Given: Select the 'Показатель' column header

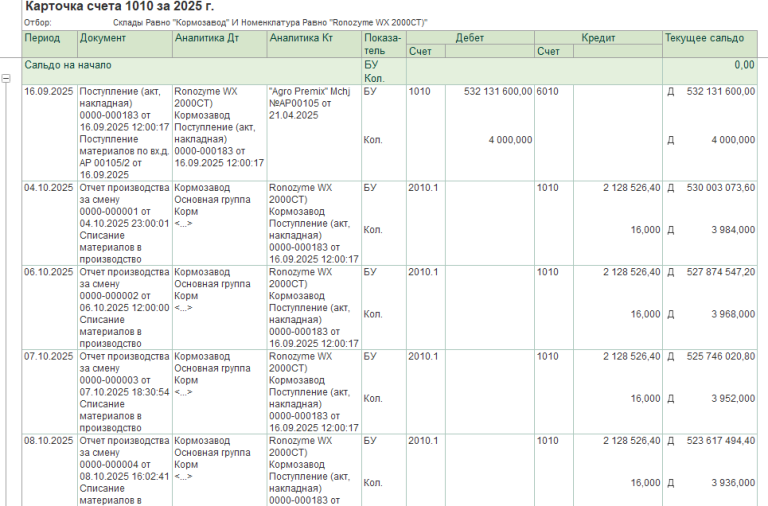Looking at the screenshot, I should pyautogui.click(x=384, y=44).
